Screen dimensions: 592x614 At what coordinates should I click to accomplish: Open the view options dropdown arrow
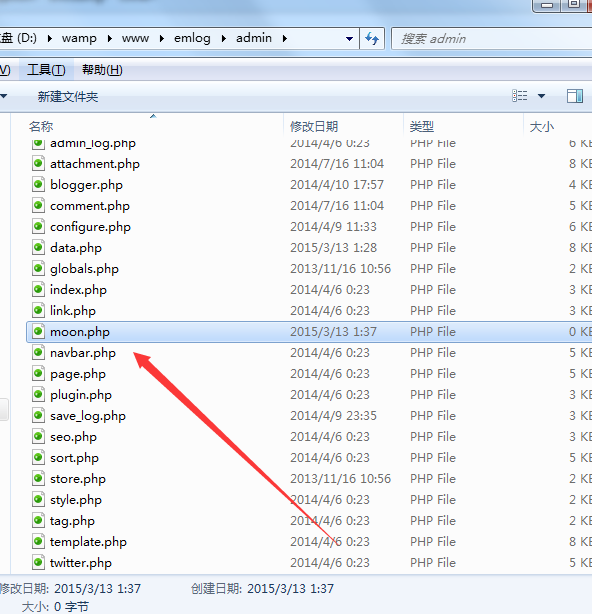pyautogui.click(x=541, y=96)
